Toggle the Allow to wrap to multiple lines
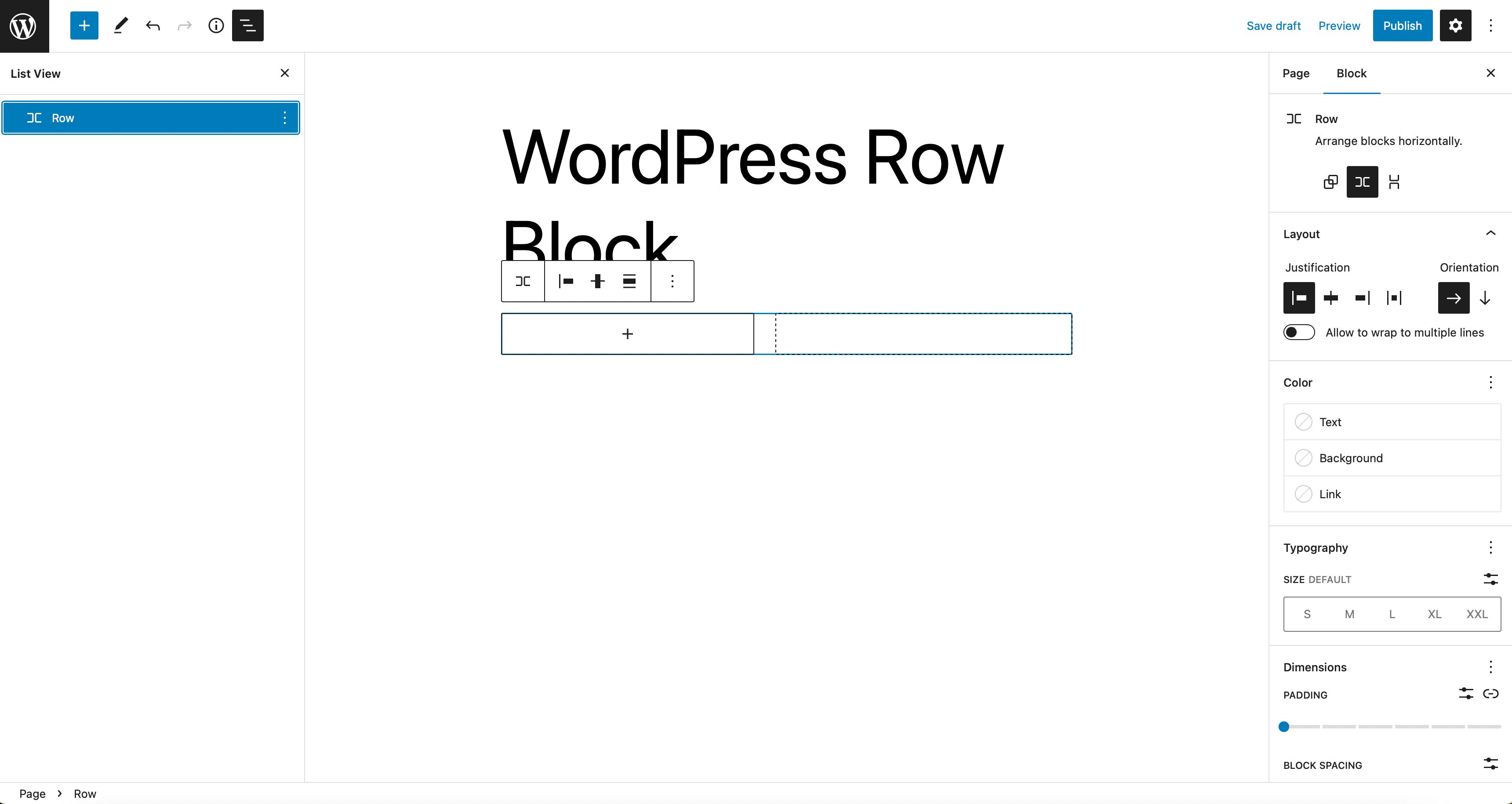The height and width of the screenshot is (804, 1512). (1298, 332)
